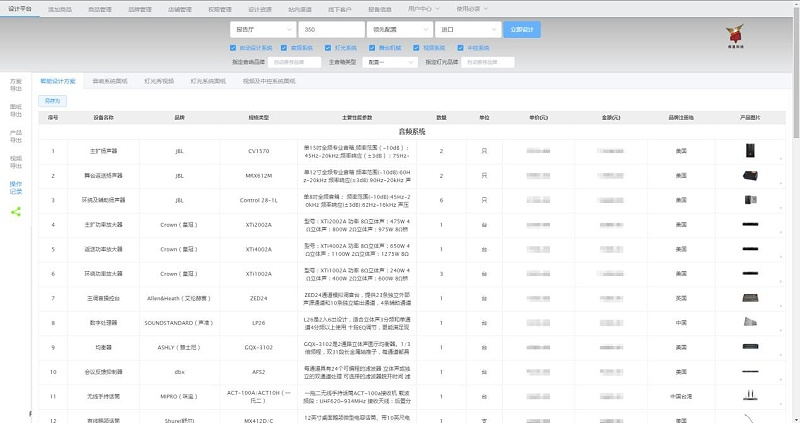Open product image for XTi4002A row
Viewport: 800px width, 423px height.
(750, 249)
